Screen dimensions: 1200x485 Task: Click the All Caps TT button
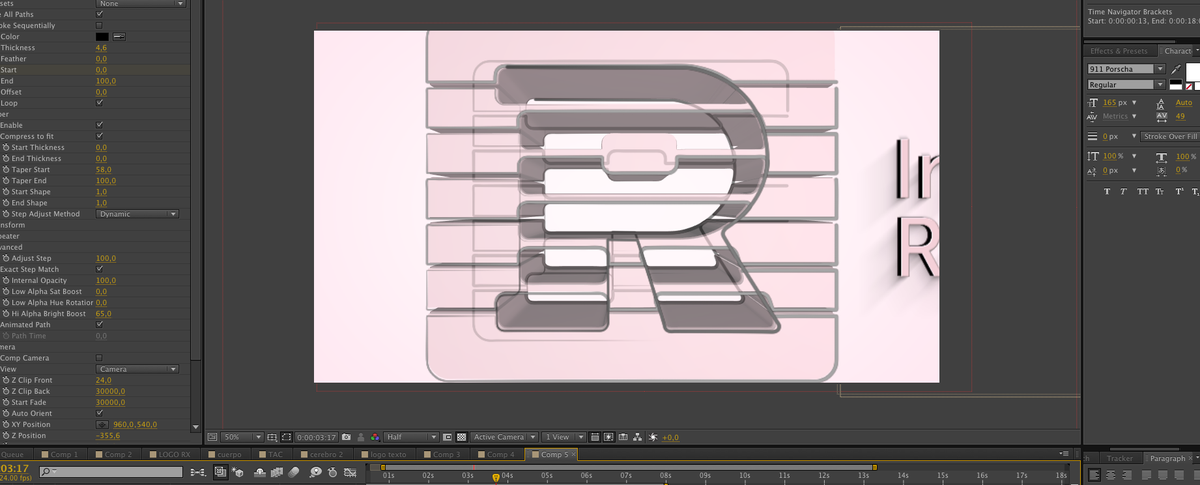pos(1142,191)
